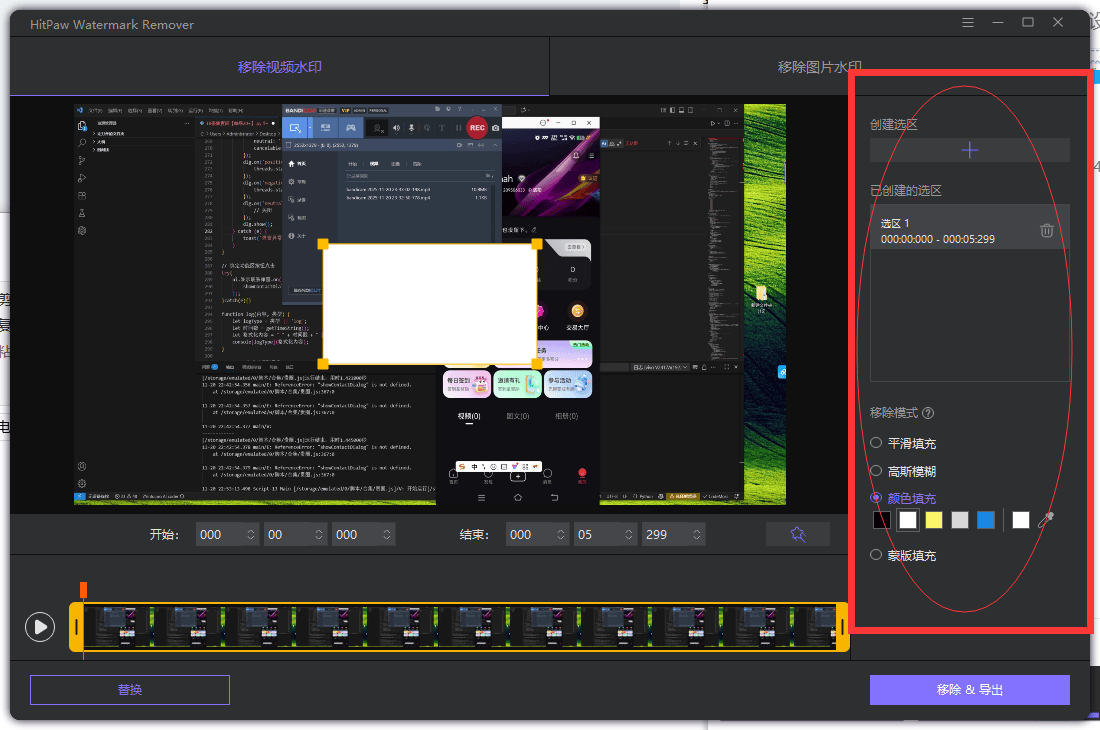Select 选区 1 in the created selections list
The width and height of the screenshot is (1100, 730).
940,231
